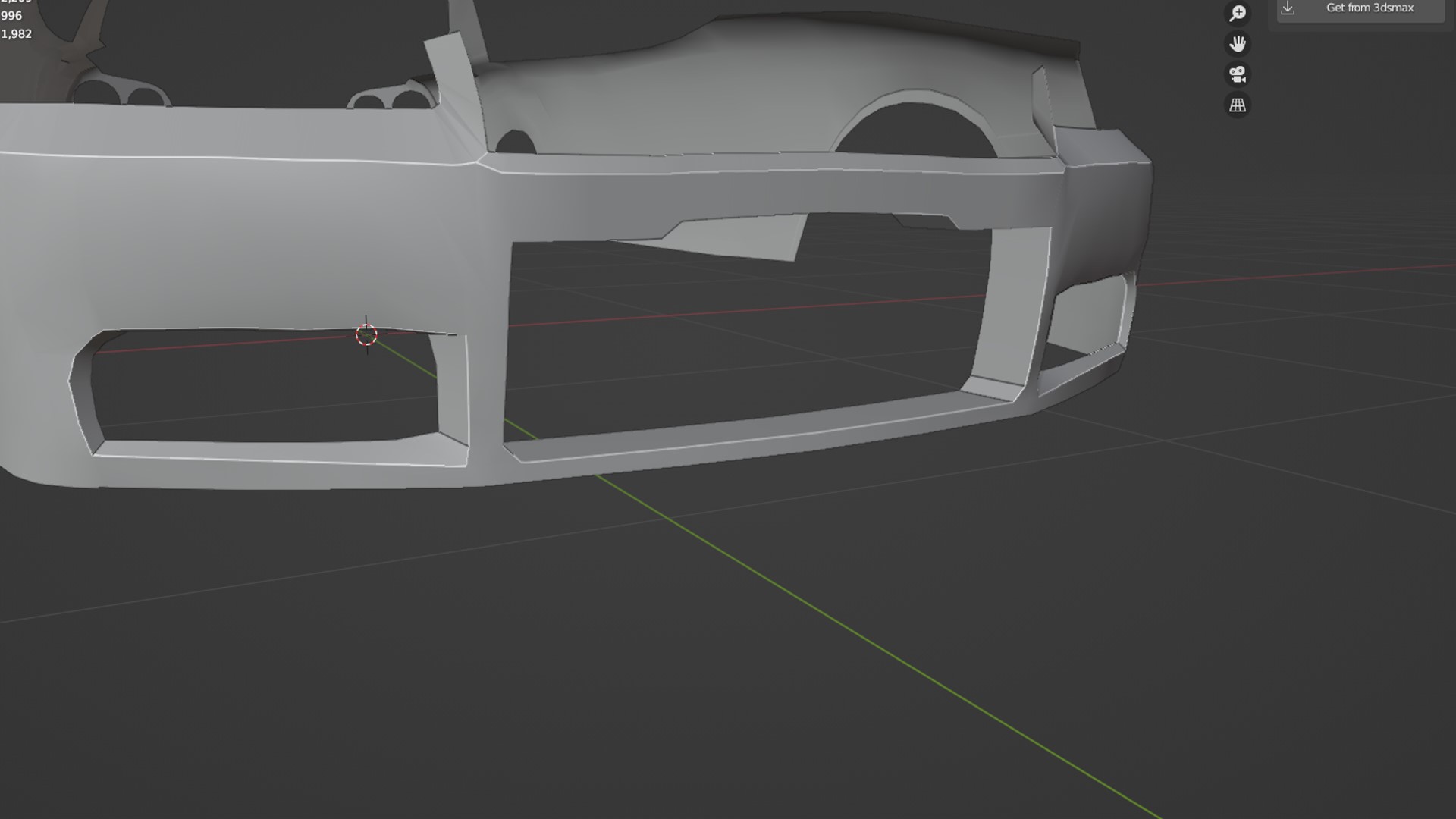Click the red-white 3D cursor

pyautogui.click(x=366, y=334)
